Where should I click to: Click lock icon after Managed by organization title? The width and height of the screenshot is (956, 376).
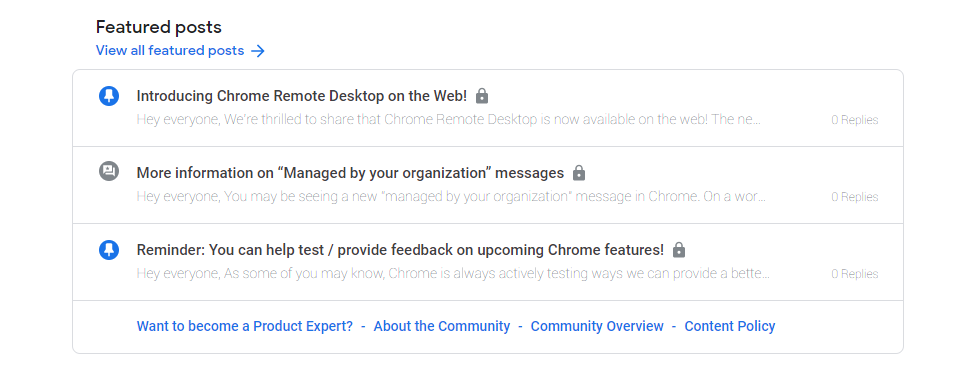pos(579,173)
